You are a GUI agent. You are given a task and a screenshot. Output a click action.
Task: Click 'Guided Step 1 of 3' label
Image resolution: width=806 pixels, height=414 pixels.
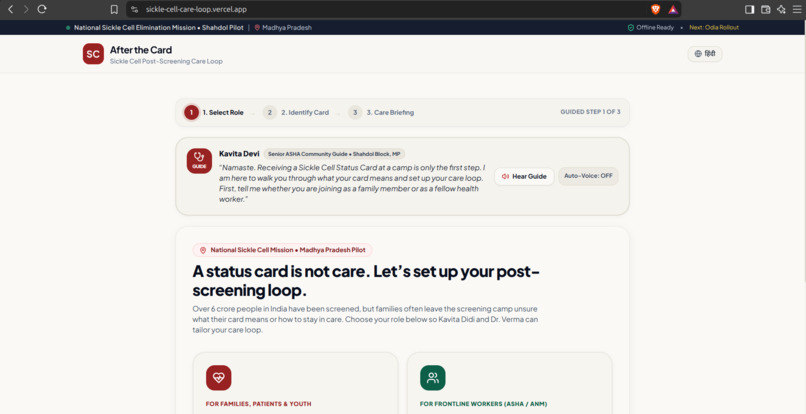[590, 112]
